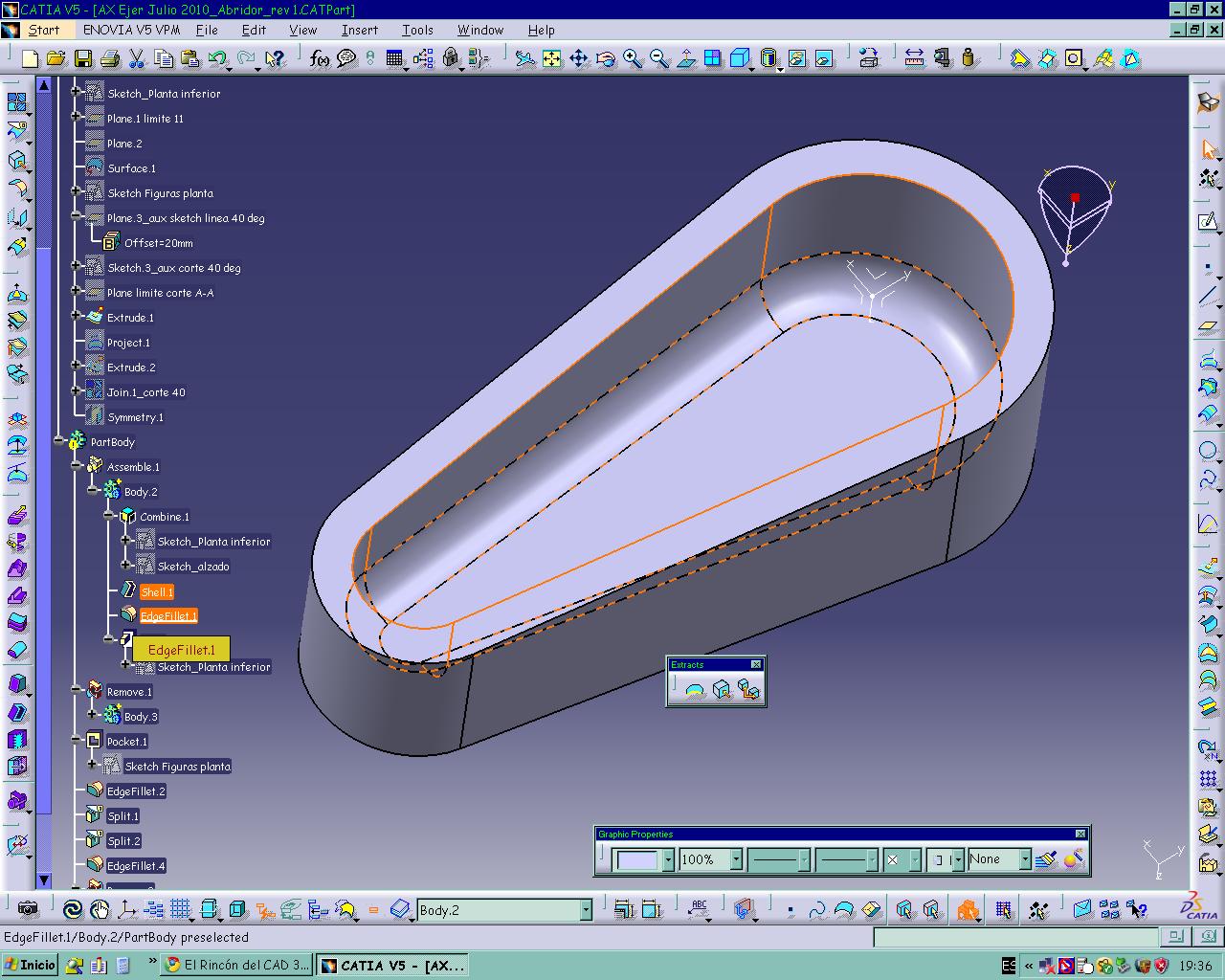This screenshot has width=1225, height=980.
Task: Click the line type selector in Graphic Properties
Action: 847,859
